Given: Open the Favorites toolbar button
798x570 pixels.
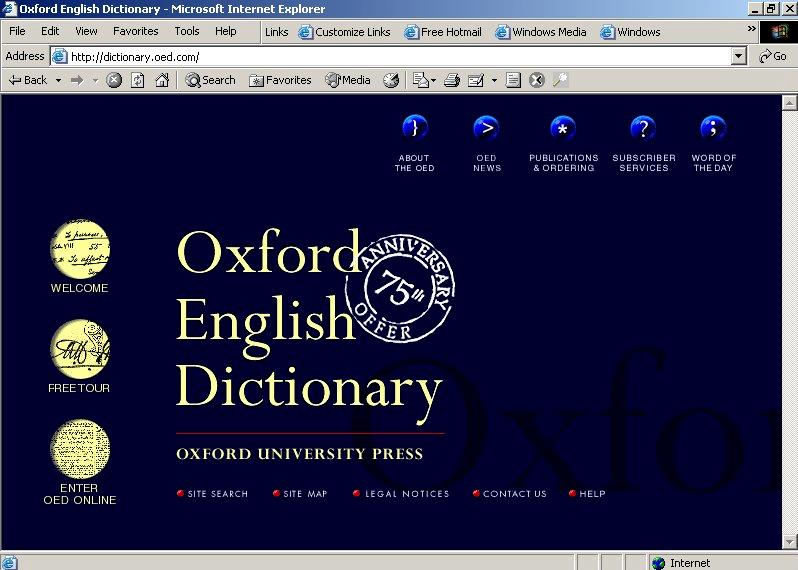Looking at the screenshot, I should [x=280, y=80].
